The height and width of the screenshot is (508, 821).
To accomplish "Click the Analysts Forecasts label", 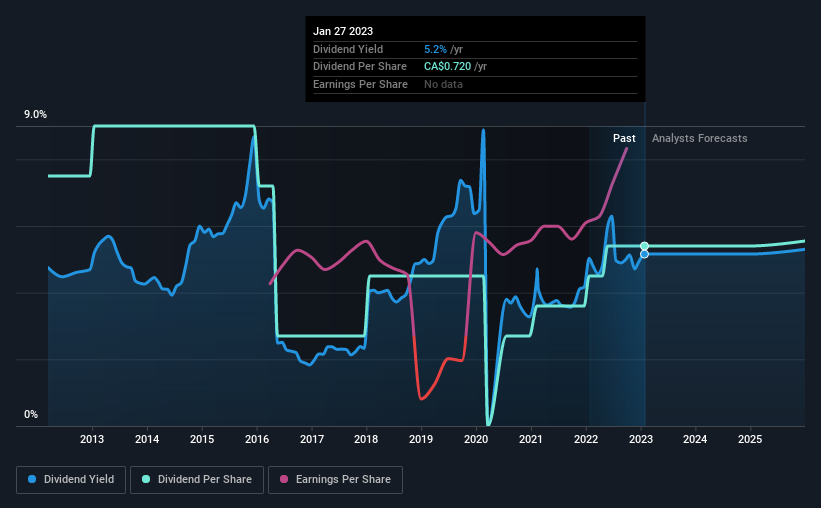I will tap(700, 138).
